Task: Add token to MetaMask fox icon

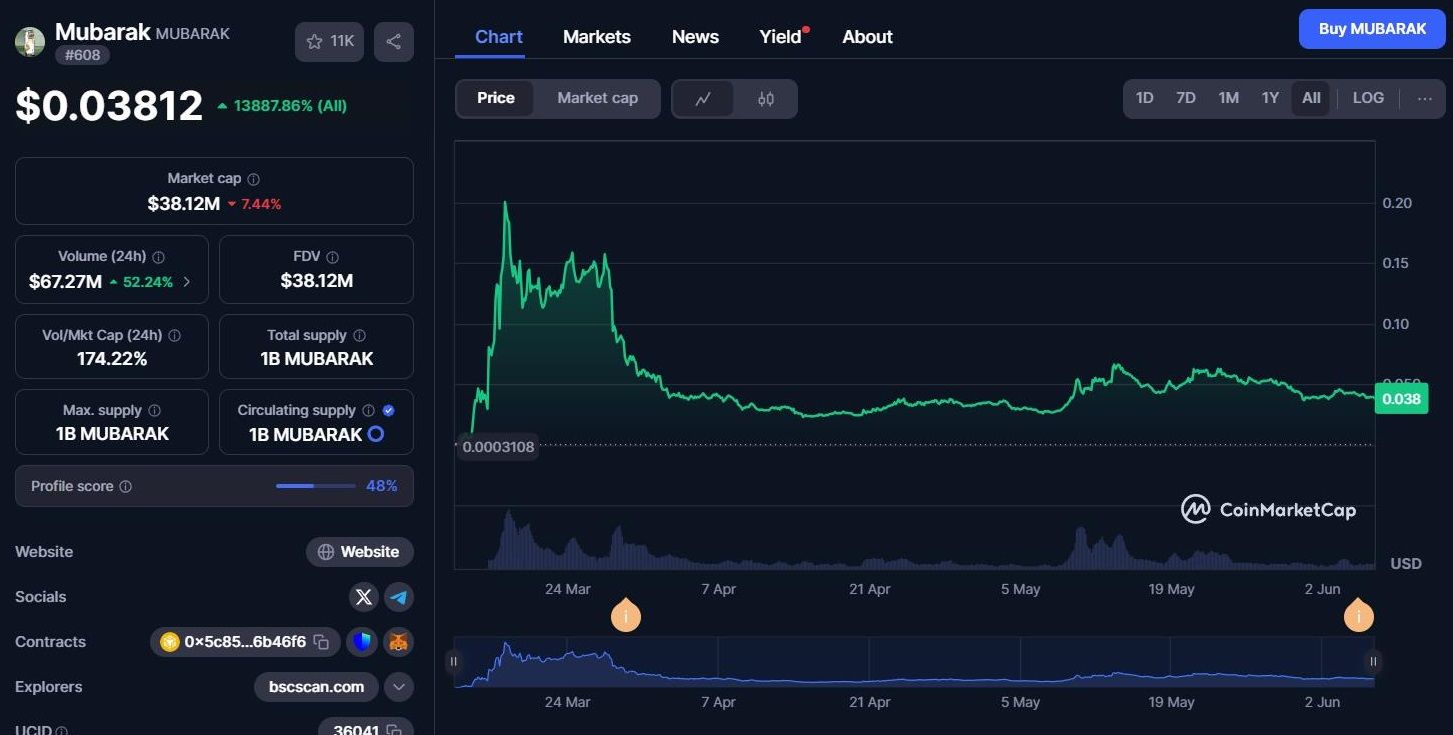Action: (x=399, y=642)
